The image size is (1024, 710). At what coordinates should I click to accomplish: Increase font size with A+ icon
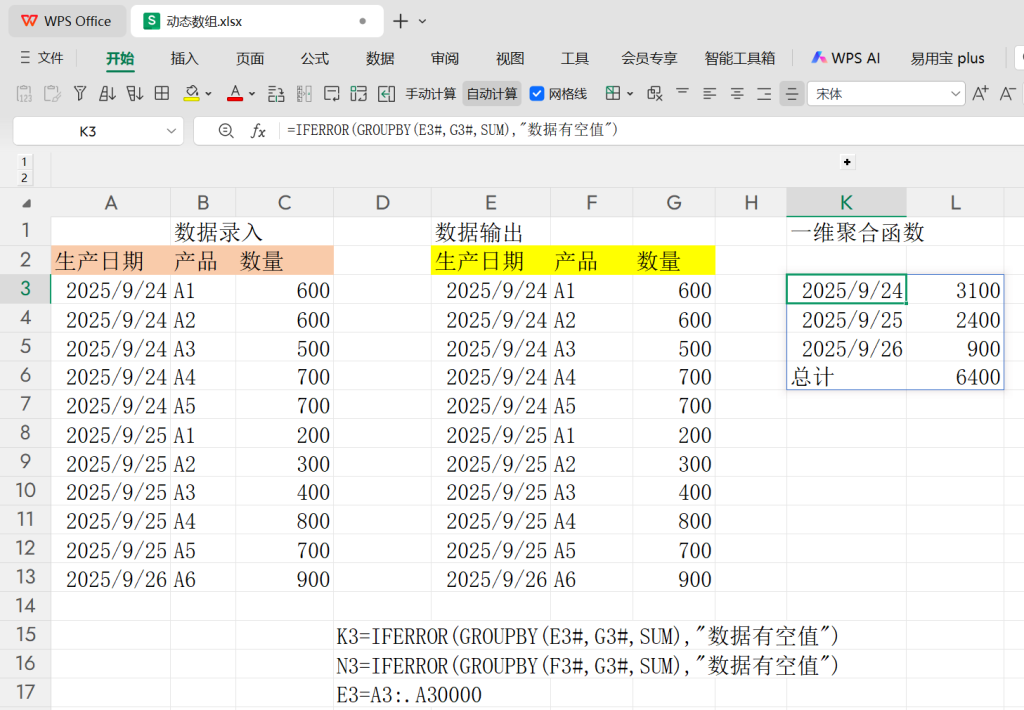click(980, 94)
